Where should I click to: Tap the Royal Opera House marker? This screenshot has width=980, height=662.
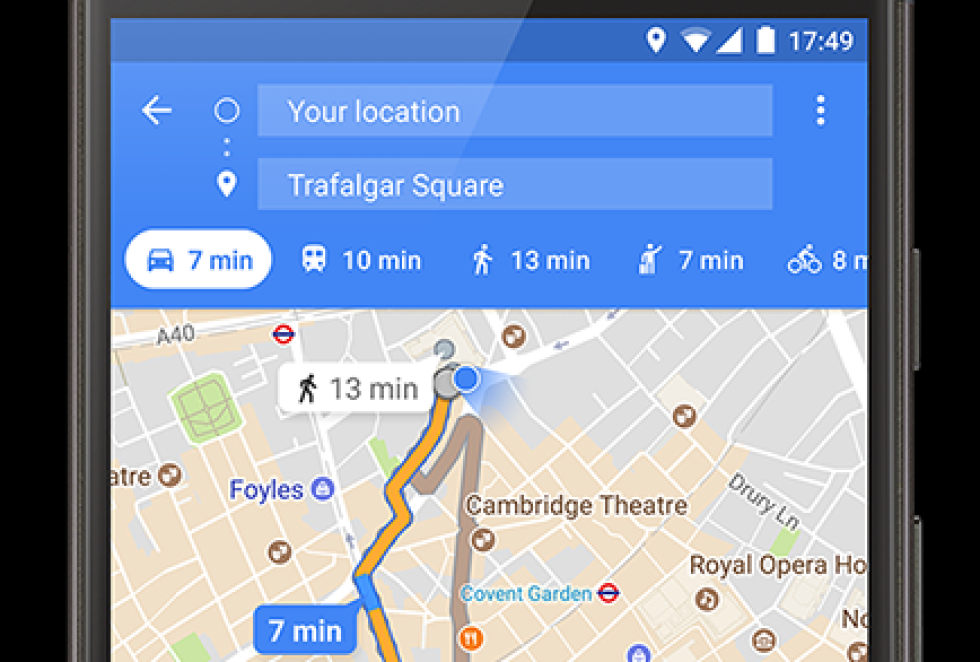(707, 599)
